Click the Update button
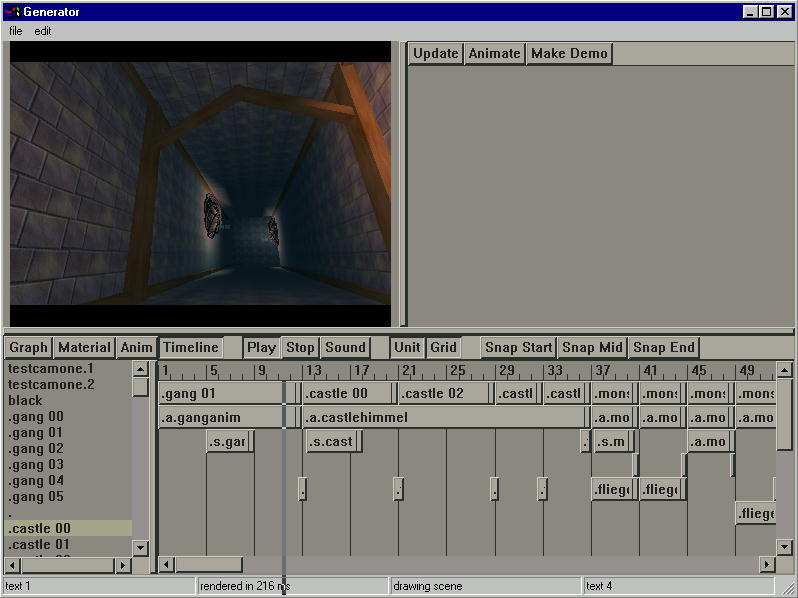798x598 pixels. [435, 54]
